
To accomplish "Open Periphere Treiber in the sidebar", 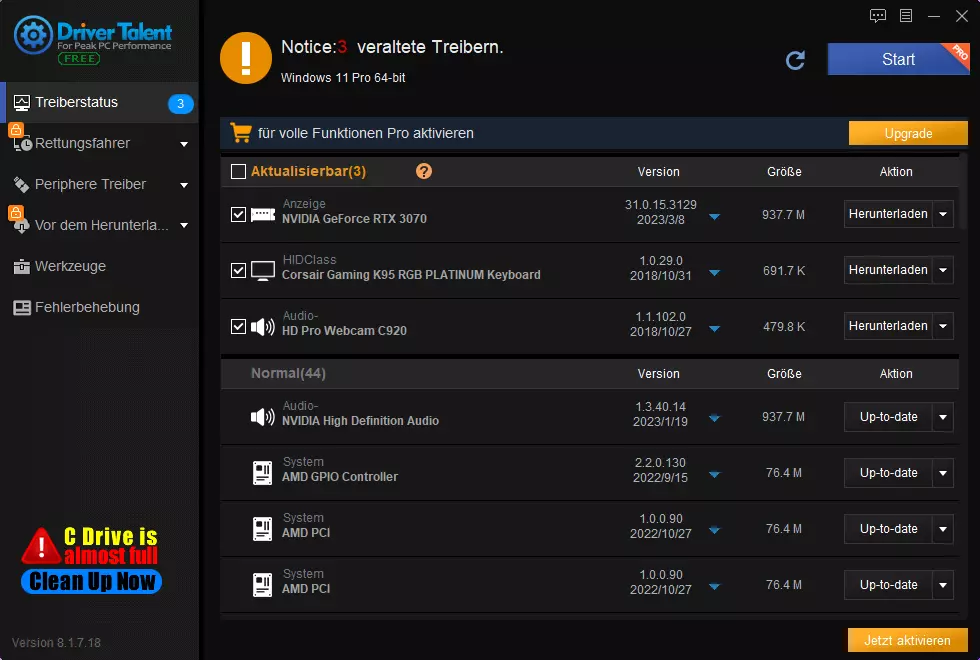I will click(x=99, y=184).
